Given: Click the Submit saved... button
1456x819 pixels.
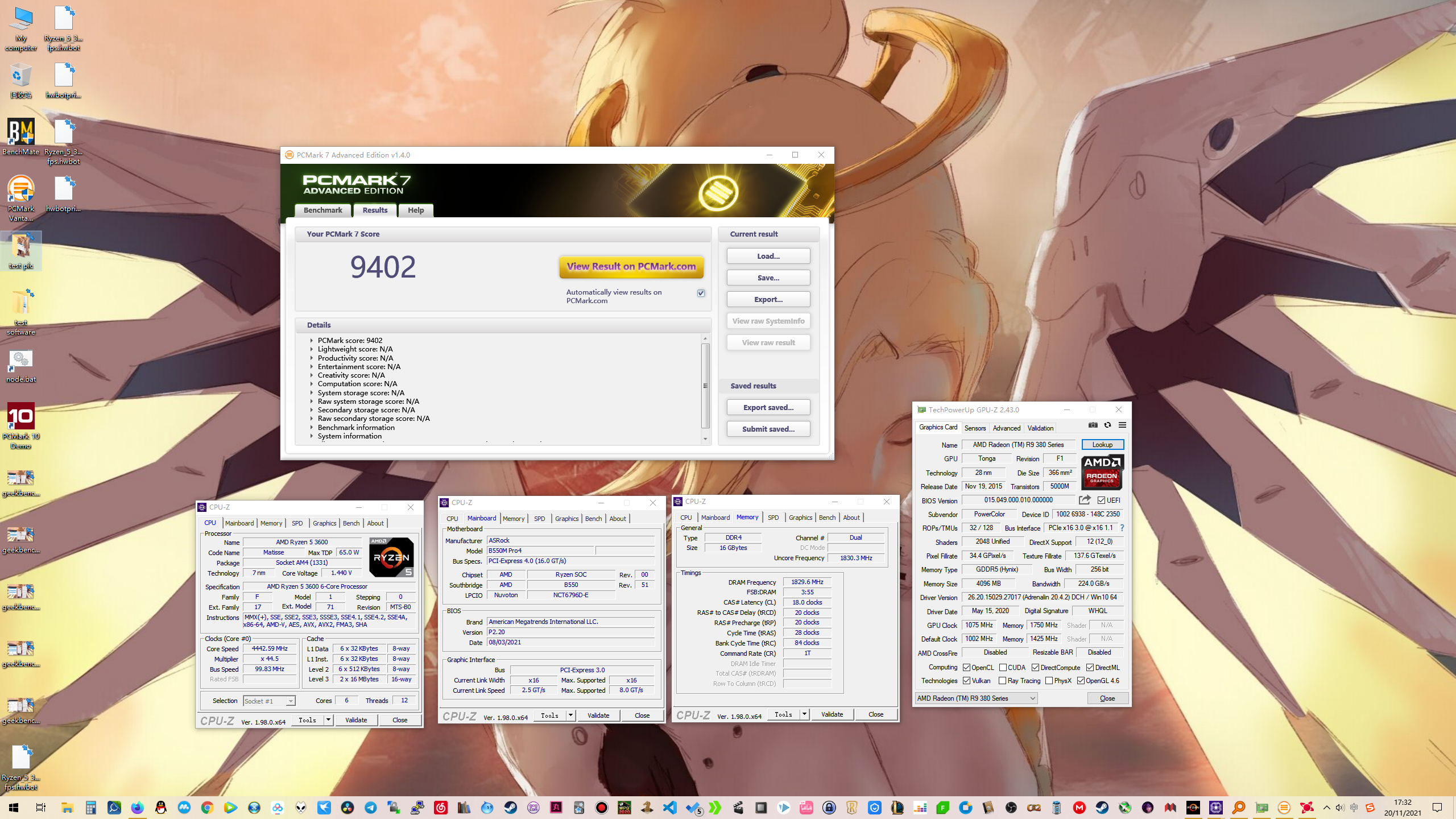Looking at the screenshot, I should [768, 429].
